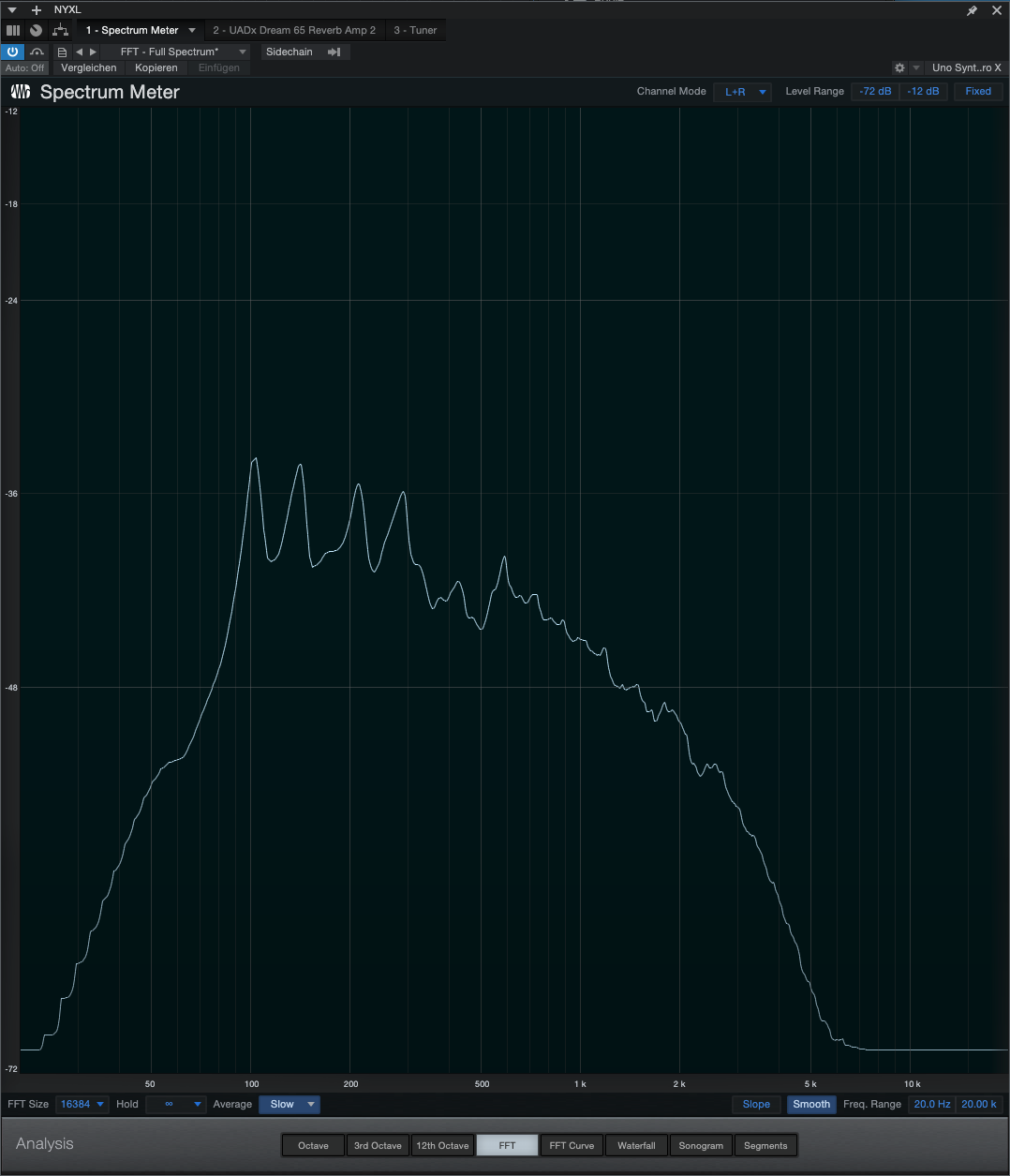This screenshot has width=1010, height=1176.
Task: Click the Channel Mode label
Action: (x=672, y=92)
